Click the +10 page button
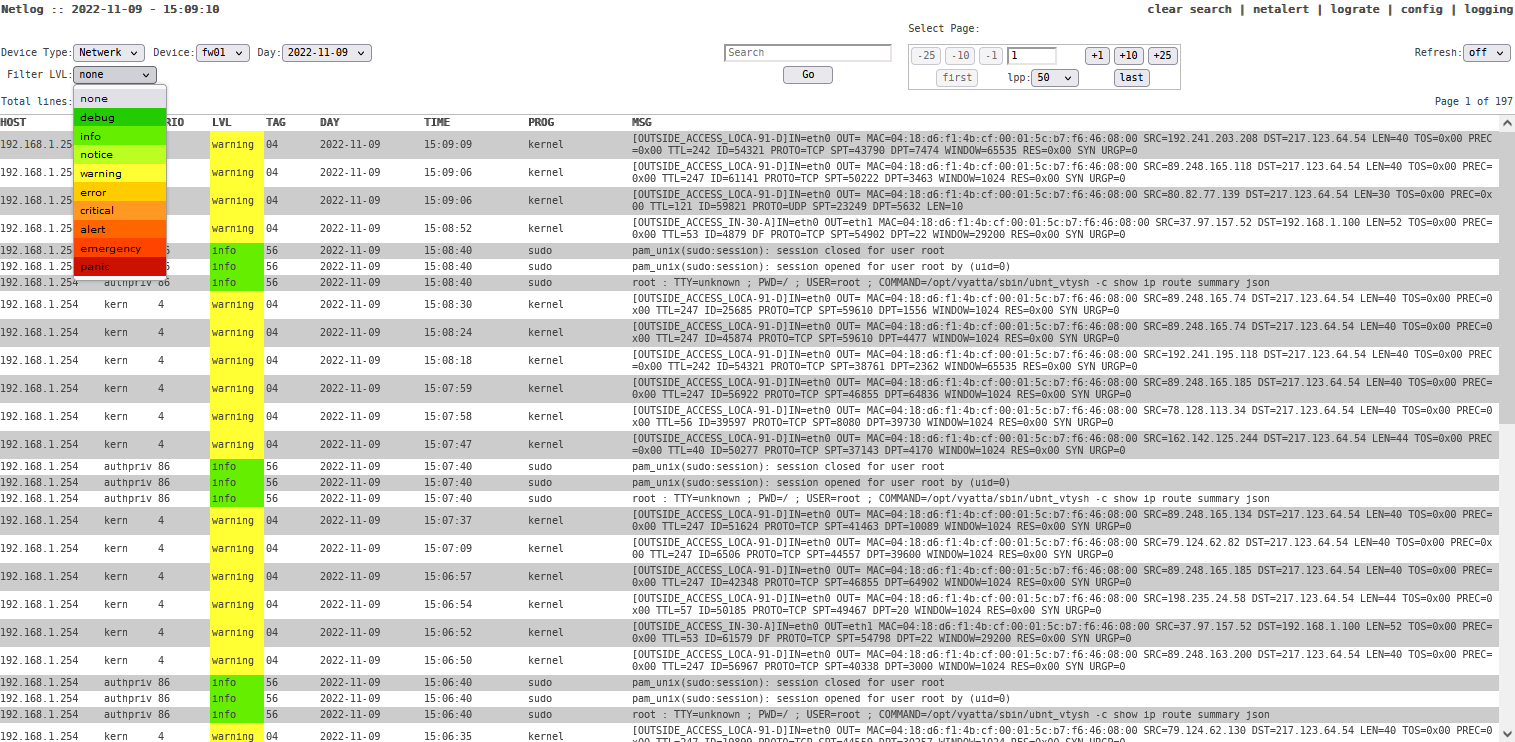Screen dimensions: 1515x742 [1129, 56]
